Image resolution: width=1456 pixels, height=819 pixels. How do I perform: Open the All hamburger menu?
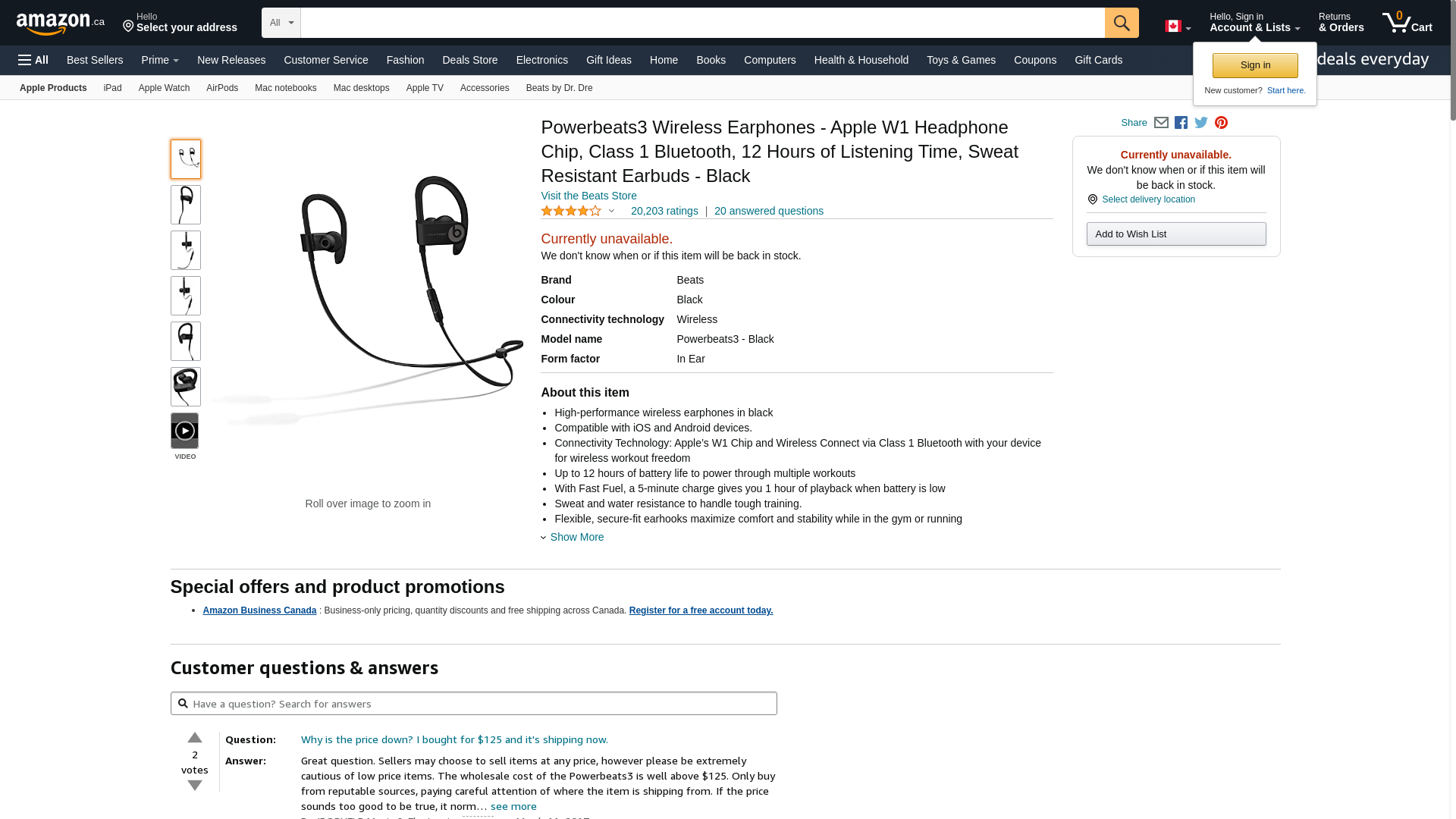pyautogui.click(x=33, y=60)
